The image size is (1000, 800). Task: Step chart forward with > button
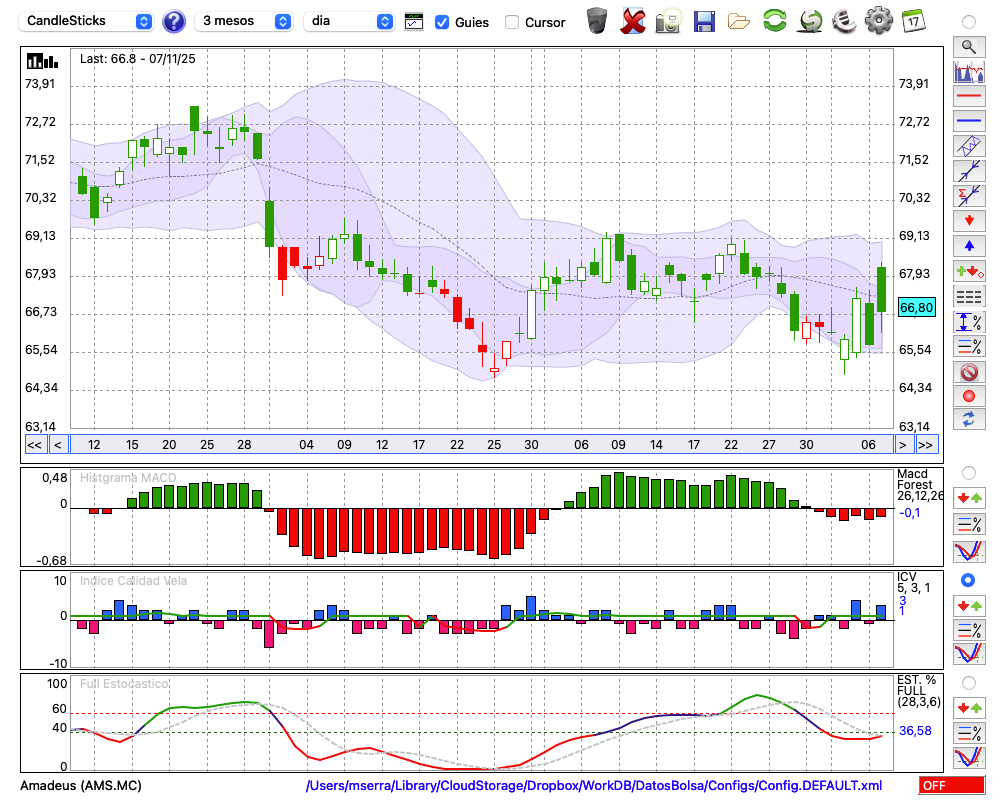902,445
